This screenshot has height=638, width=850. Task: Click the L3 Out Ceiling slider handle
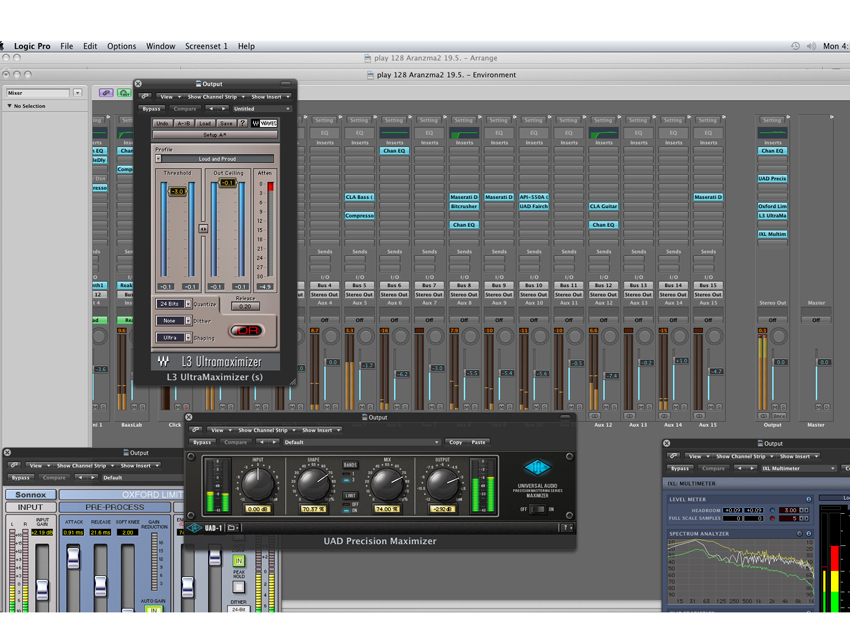tap(228, 183)
